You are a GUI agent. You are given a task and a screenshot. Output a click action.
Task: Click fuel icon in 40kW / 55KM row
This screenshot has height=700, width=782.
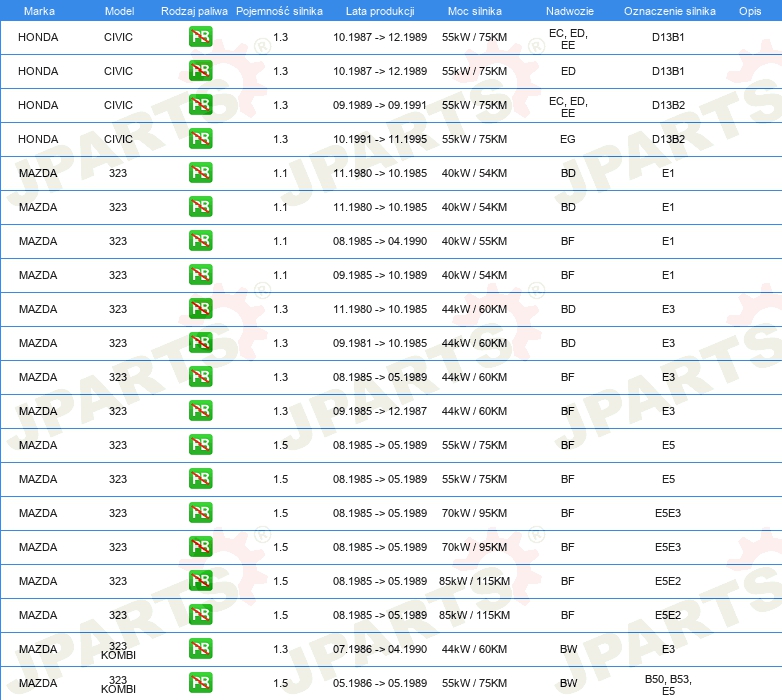[200, 241]
